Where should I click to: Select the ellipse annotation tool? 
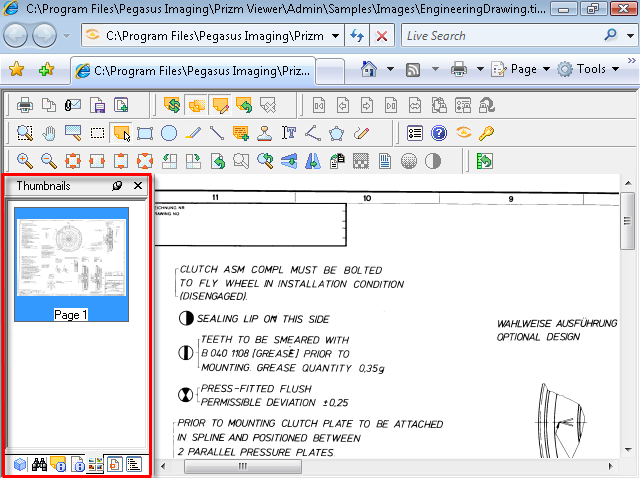169,133
